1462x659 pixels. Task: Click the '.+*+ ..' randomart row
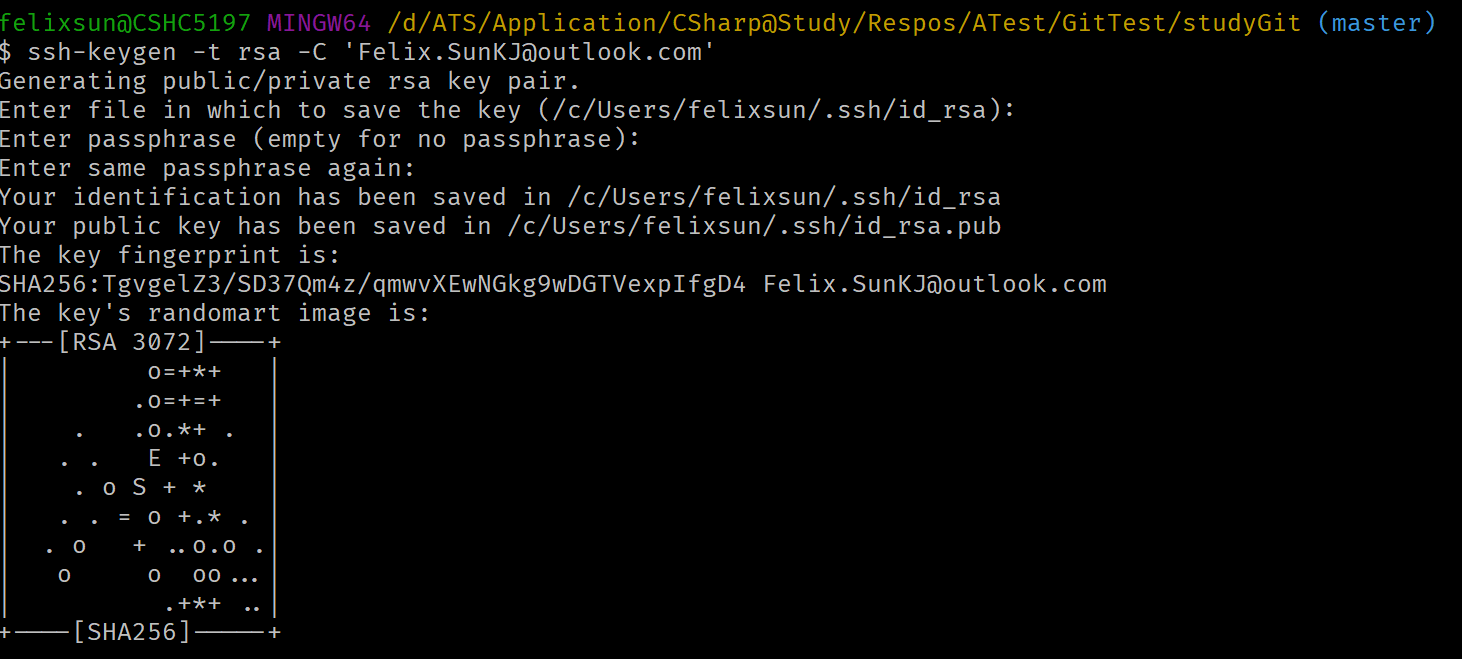point(213,604)
